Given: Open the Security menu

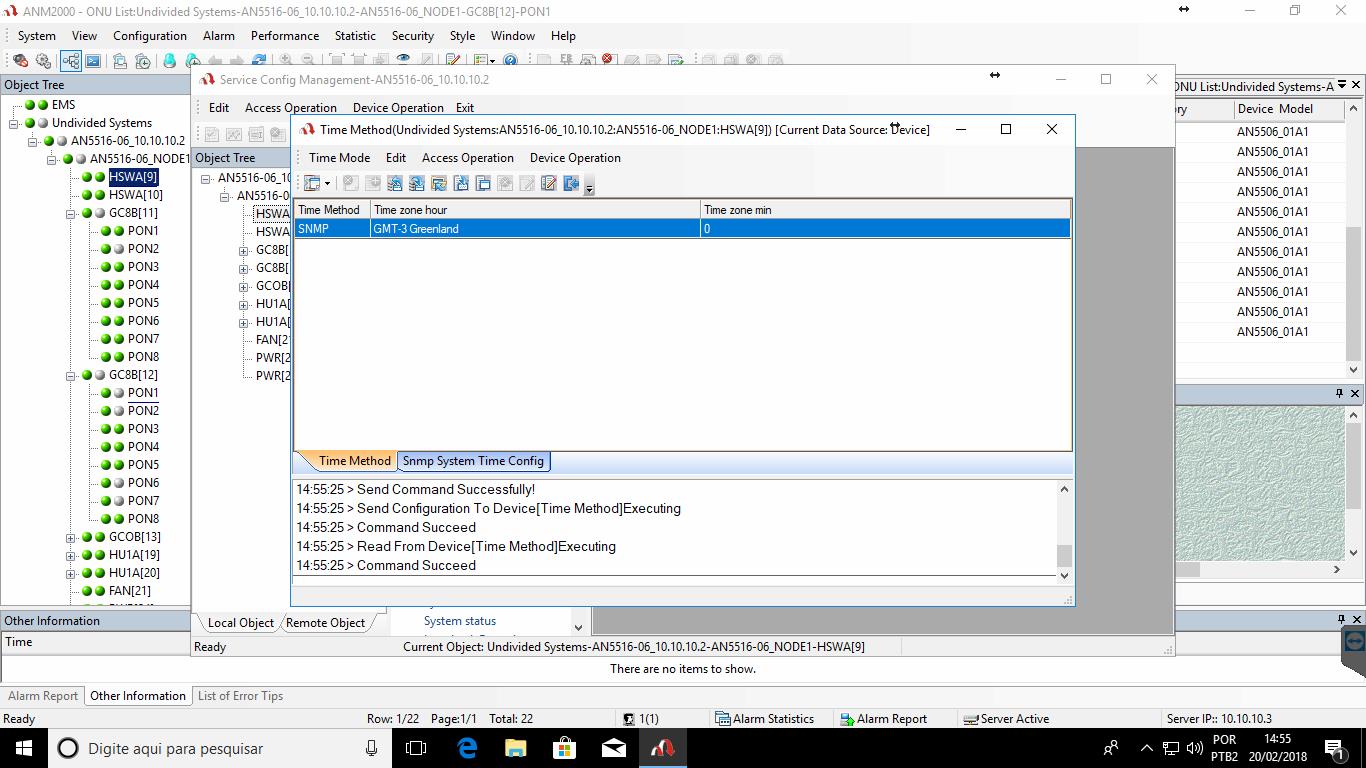Looking at the screenshot, I should 413,36.
